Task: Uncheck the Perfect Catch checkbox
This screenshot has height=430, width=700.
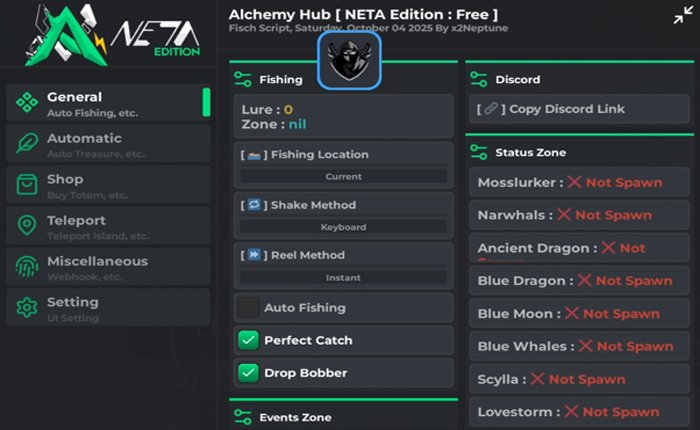Action: pyautogui.click(x=249, y=340)
